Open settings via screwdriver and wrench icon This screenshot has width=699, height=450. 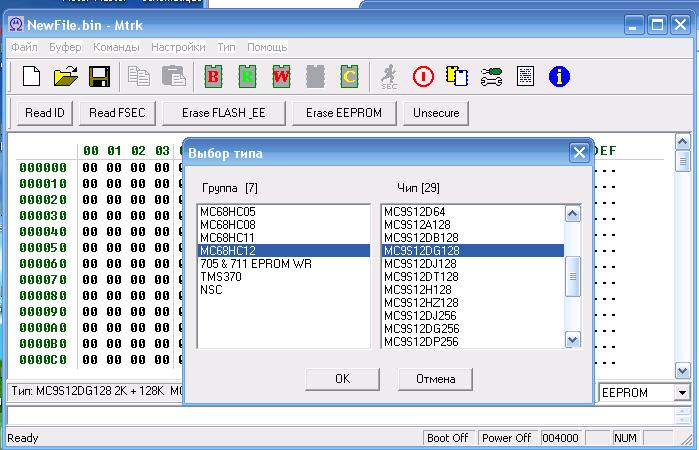[x=491, y=76]
